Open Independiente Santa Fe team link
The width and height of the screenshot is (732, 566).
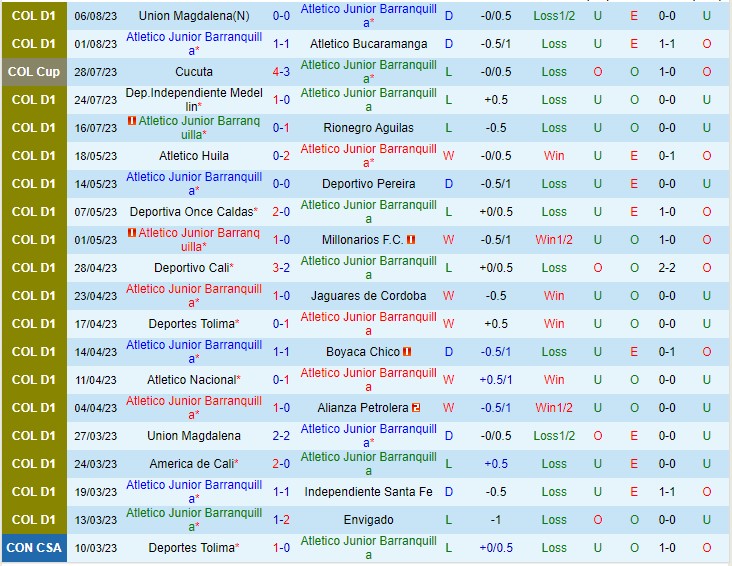click(x=368, y=492)
